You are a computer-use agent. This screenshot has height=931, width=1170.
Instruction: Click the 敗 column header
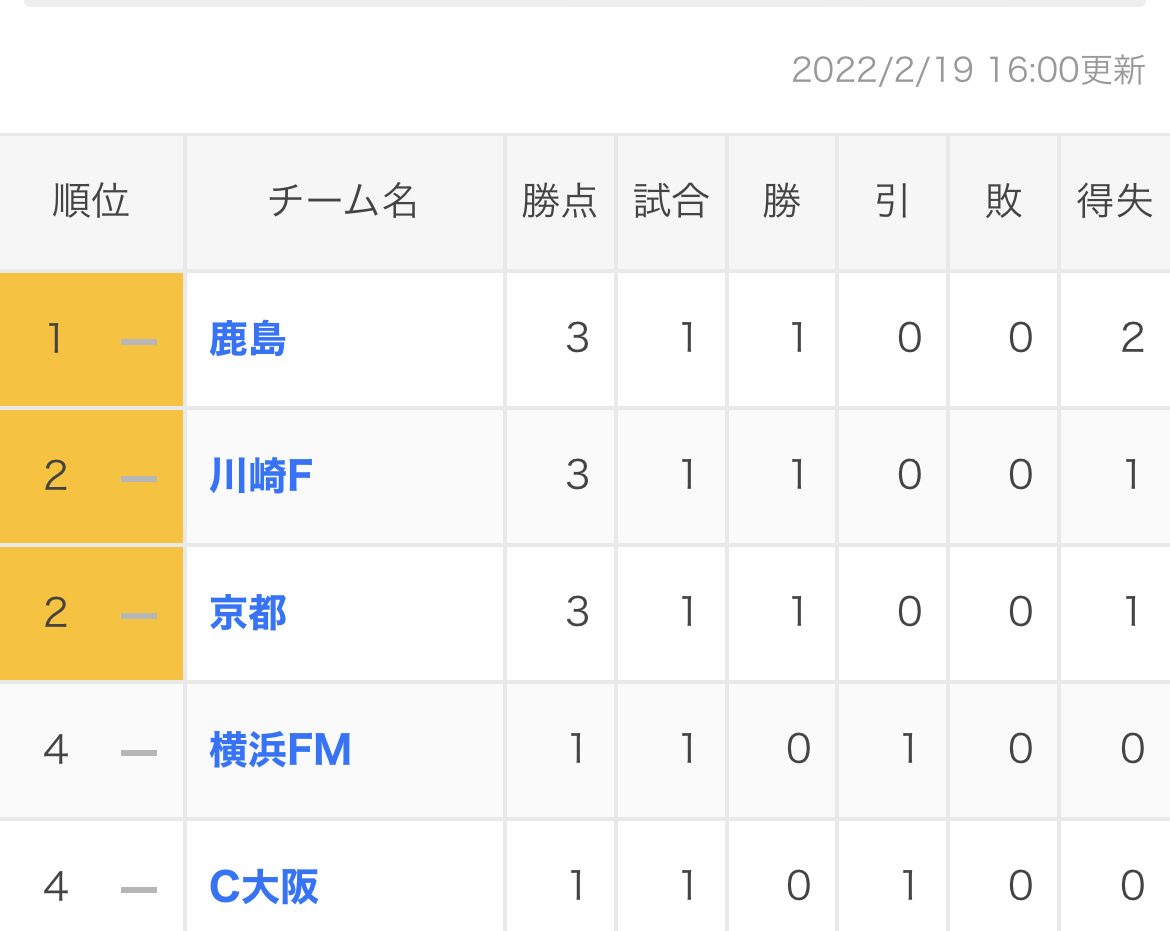point(1003,202)
